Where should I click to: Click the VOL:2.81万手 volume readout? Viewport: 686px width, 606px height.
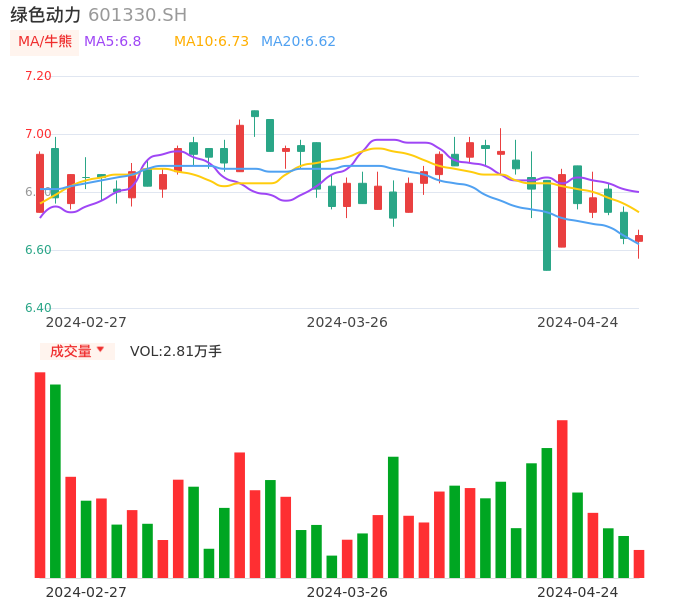pos(176,351)
